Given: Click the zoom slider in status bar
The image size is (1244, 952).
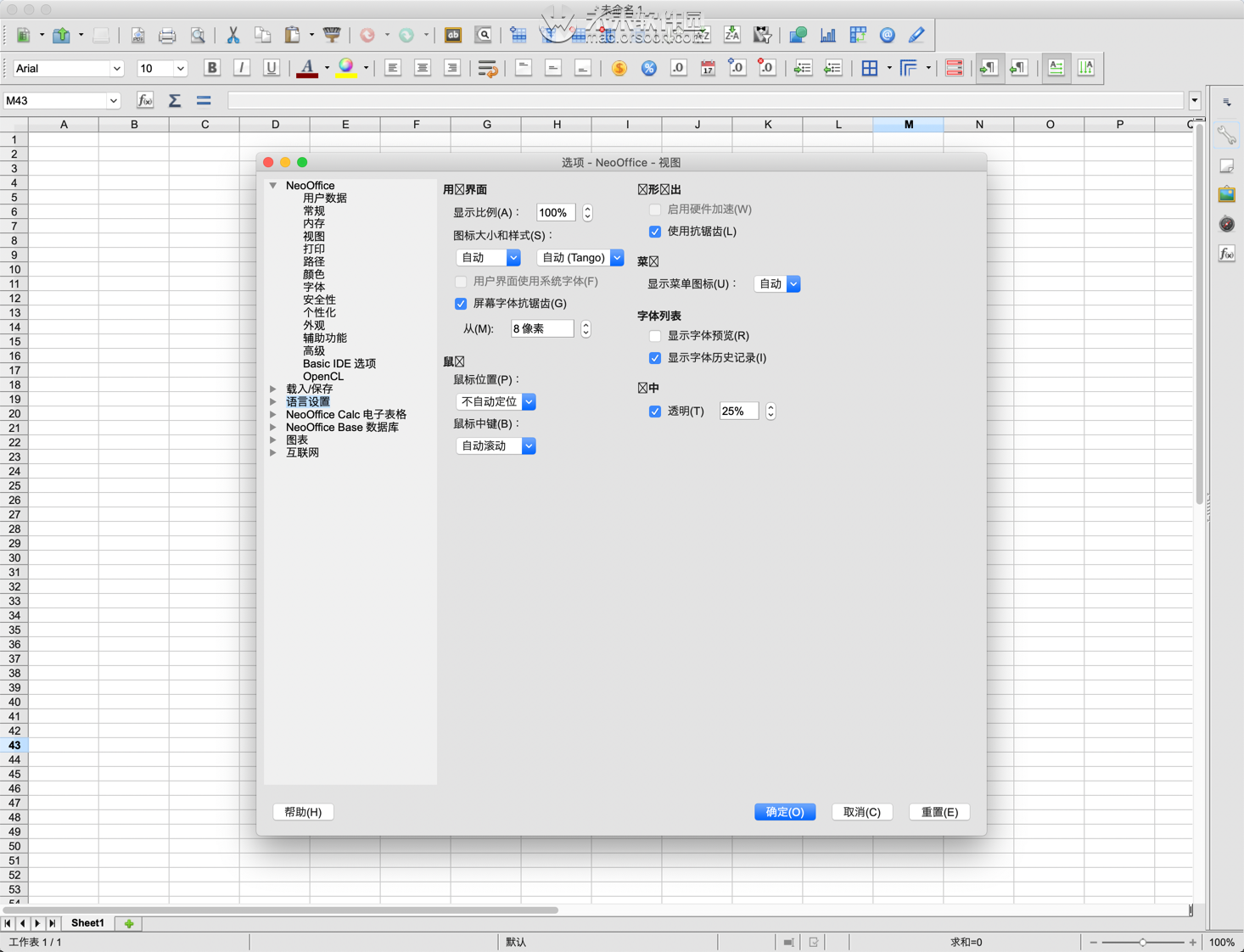Looking at the screenshot, I should pyautogui.click(x=1143, y=943).
